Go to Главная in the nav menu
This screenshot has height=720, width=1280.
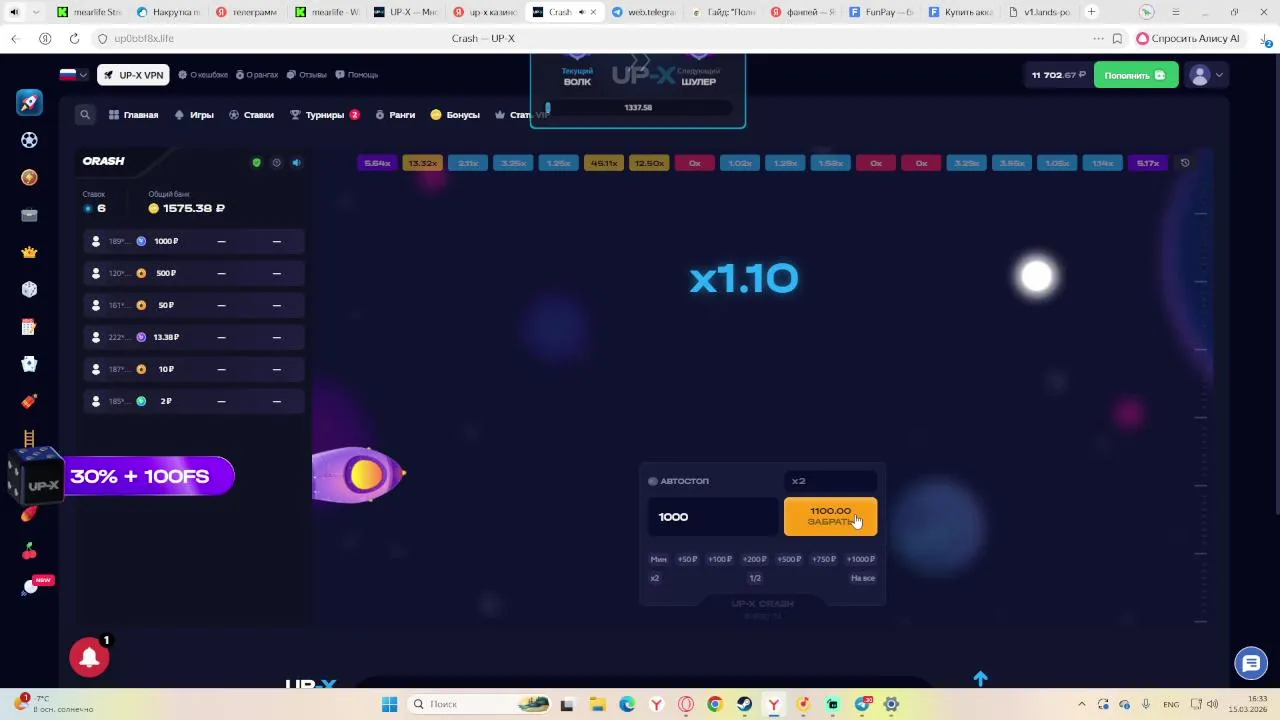click(x=134, y=115)
